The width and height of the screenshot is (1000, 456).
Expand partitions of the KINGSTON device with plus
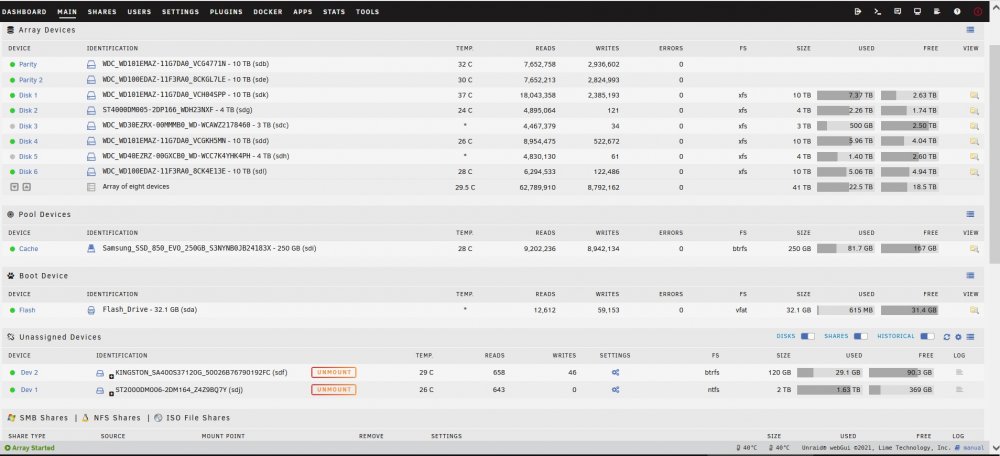pyautogui.click(x=112, y=376)
